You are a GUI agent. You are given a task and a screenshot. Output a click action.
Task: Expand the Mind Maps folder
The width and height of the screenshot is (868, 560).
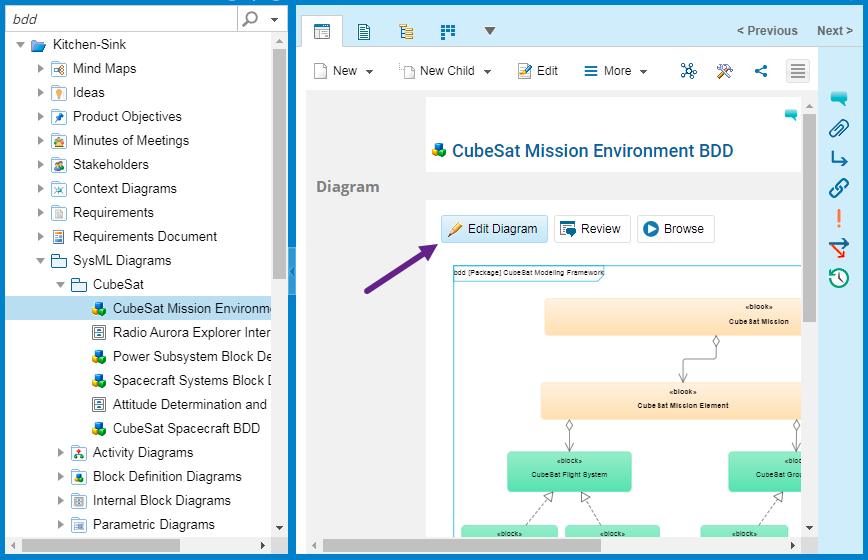(x=40, y=69)
